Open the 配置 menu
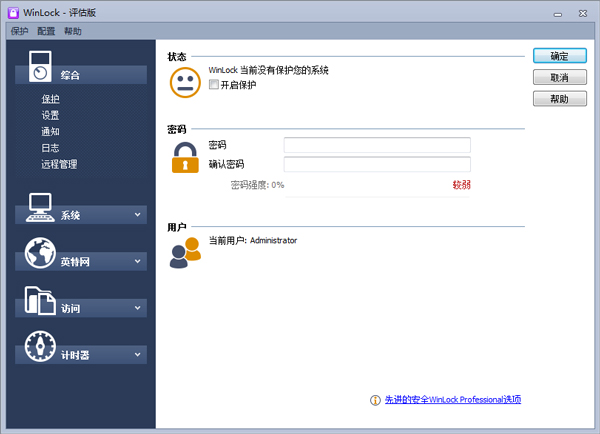The height and width of the screenshot is (434, 600). tap(46, 31)
